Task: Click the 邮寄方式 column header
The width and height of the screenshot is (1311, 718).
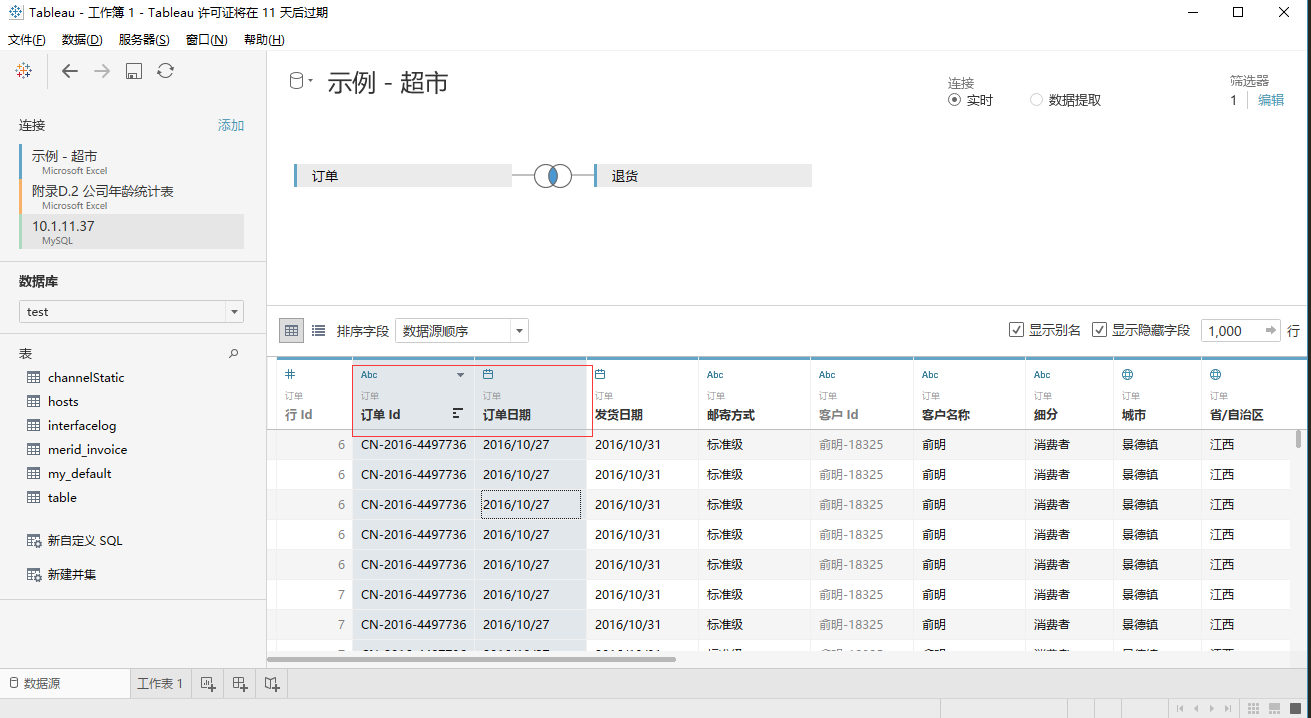Action: 754,395
